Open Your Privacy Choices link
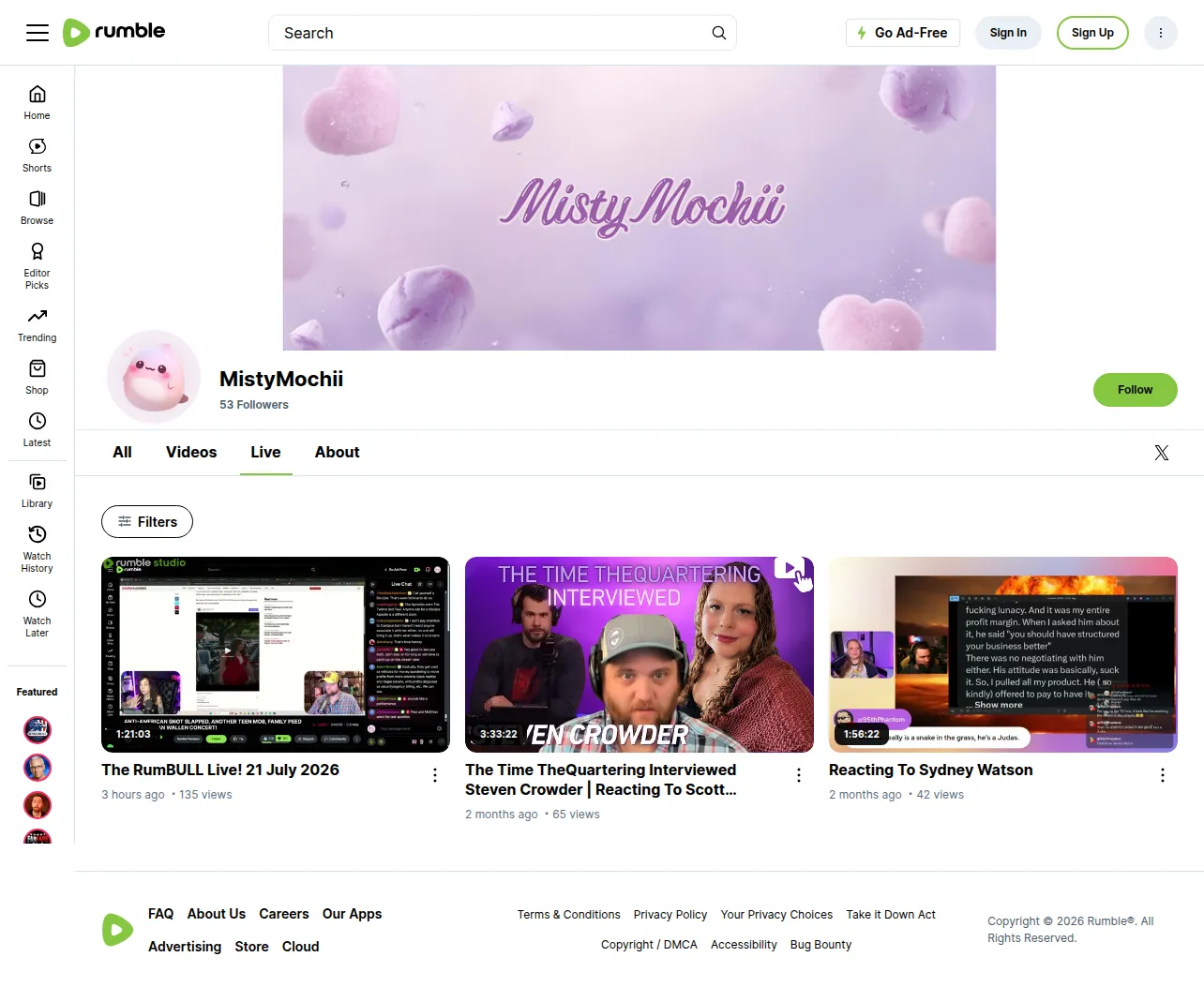The width and height of the screenshot is (1204, 987). pyautogui.click(x=776, y=915)
